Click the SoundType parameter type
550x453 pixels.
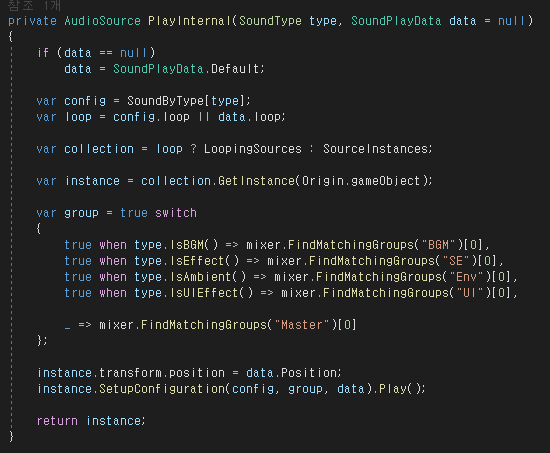(270, 21)
